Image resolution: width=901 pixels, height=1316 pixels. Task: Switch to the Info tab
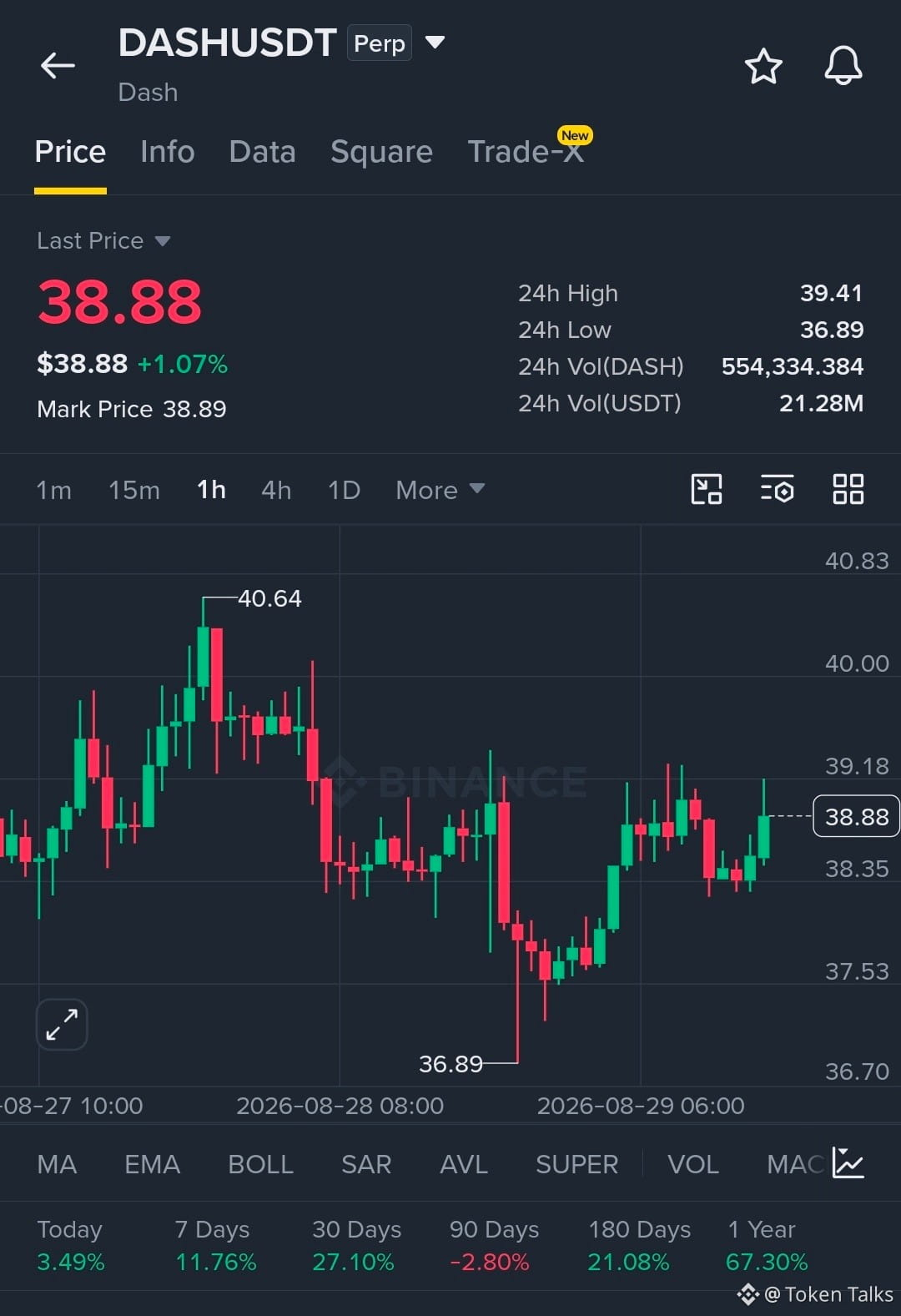coord(168,152)
